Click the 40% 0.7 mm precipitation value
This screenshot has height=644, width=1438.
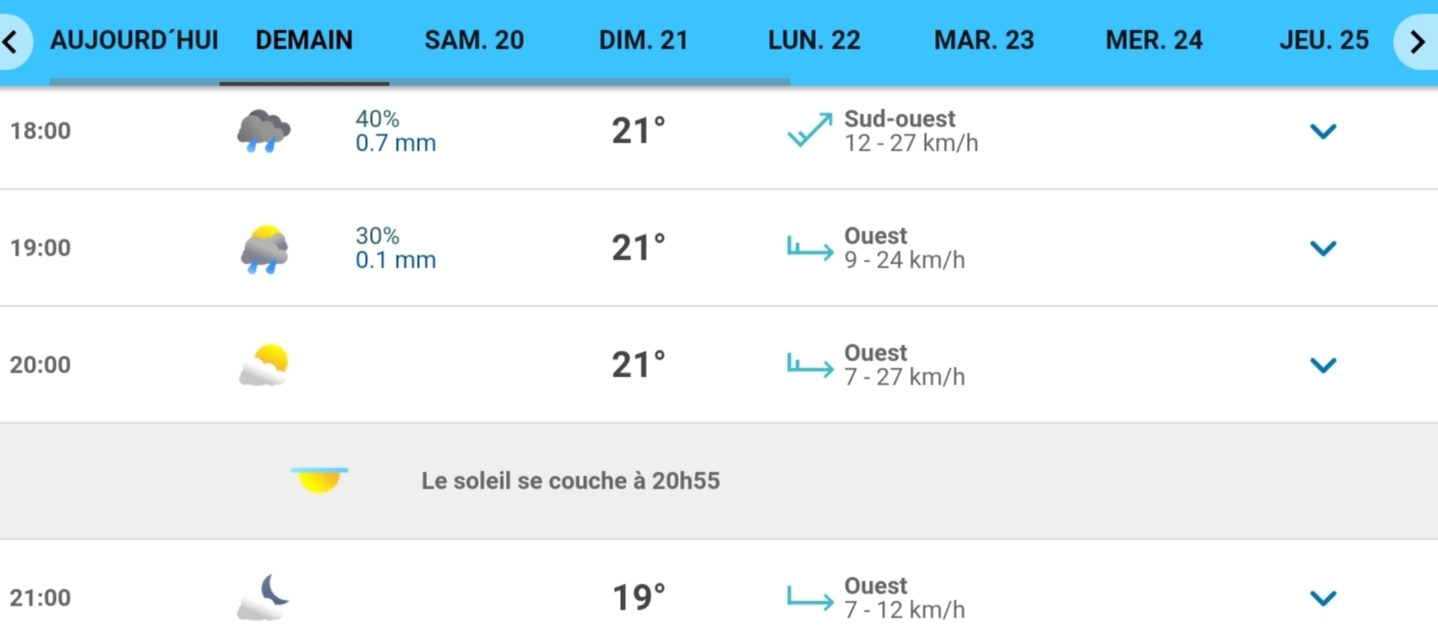pyautogui.click(x=396, y=131)
